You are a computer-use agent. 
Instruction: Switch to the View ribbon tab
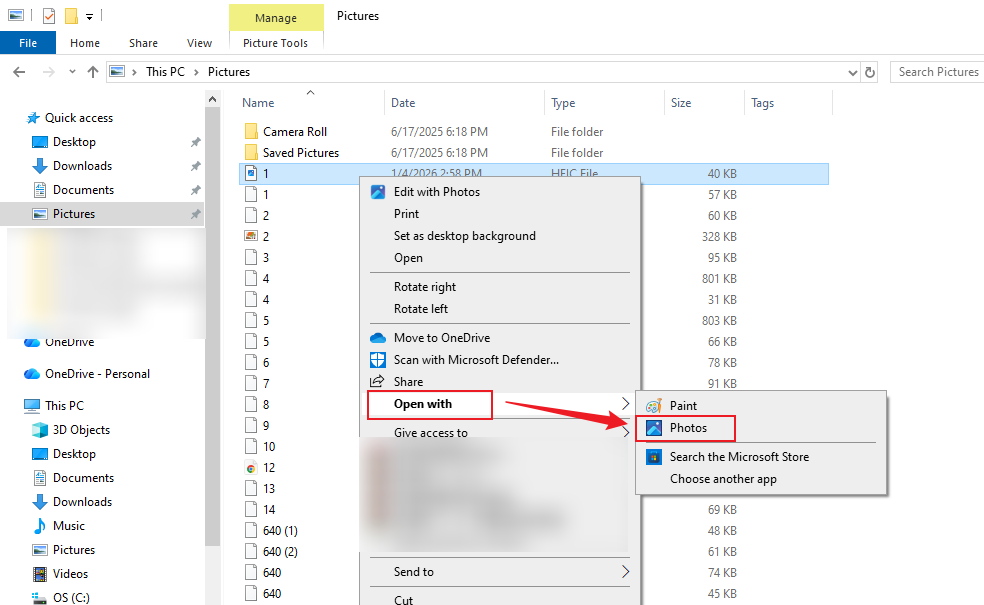(199, 43)
